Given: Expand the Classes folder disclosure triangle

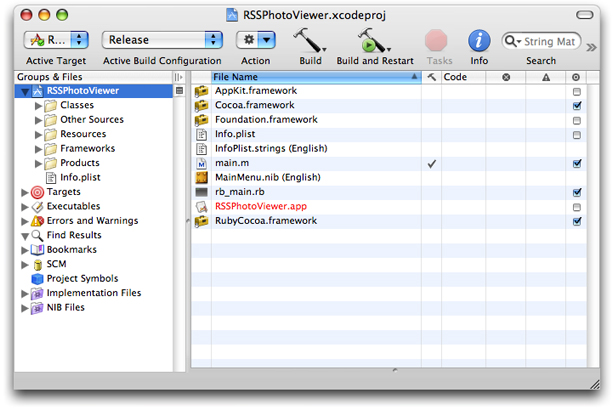Looking at the screenshot, I should click(x=39, y=105).
